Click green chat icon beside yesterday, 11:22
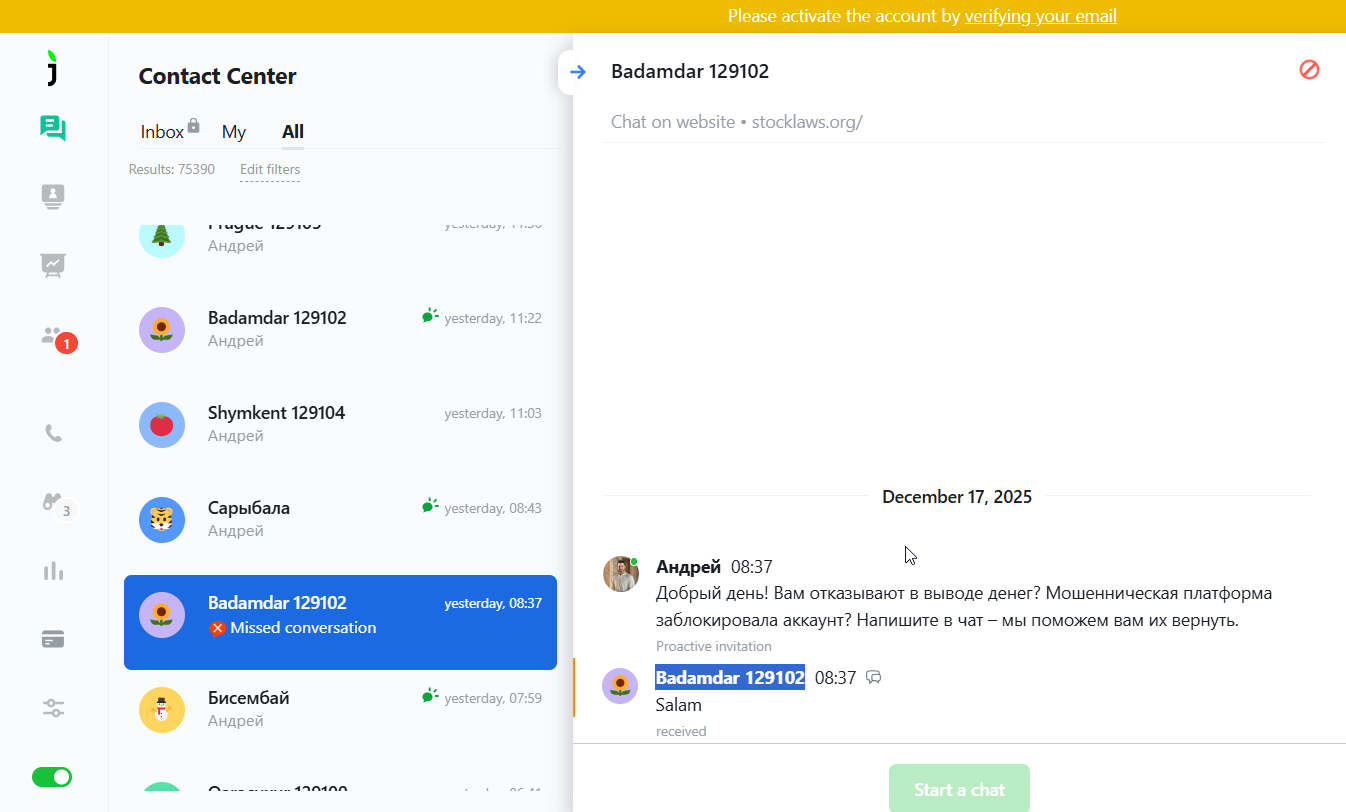Image resolution: width=1346 pixels, height=812 pixels. pos(430,316)
